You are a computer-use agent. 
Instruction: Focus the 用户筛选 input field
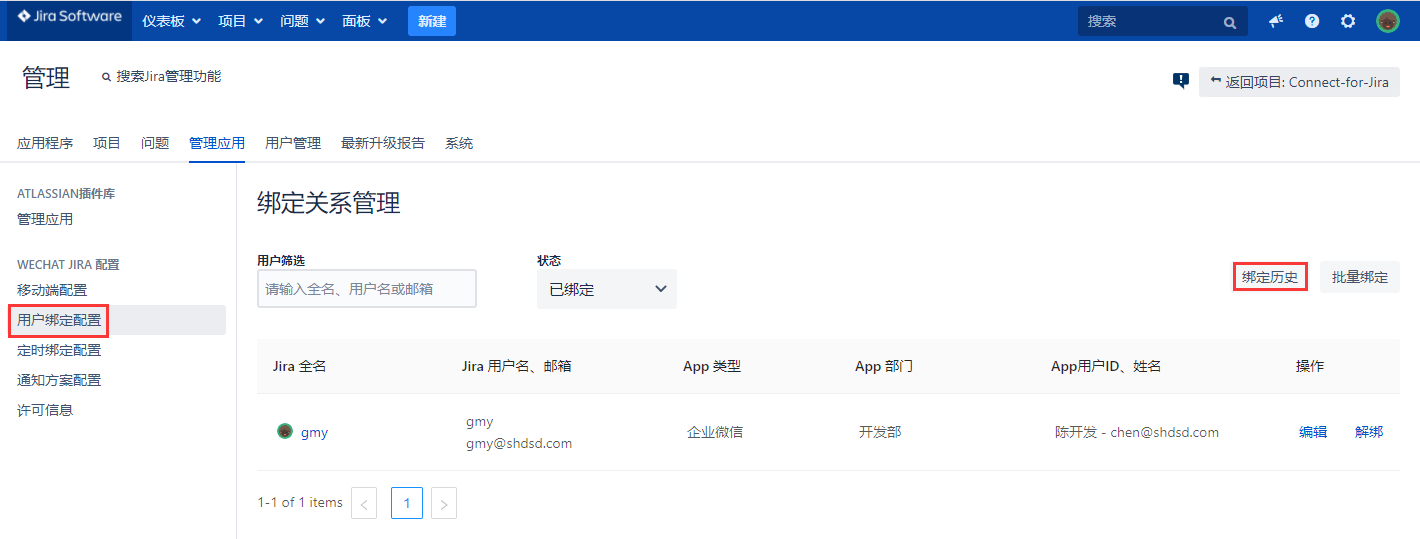tap(366, 289)
